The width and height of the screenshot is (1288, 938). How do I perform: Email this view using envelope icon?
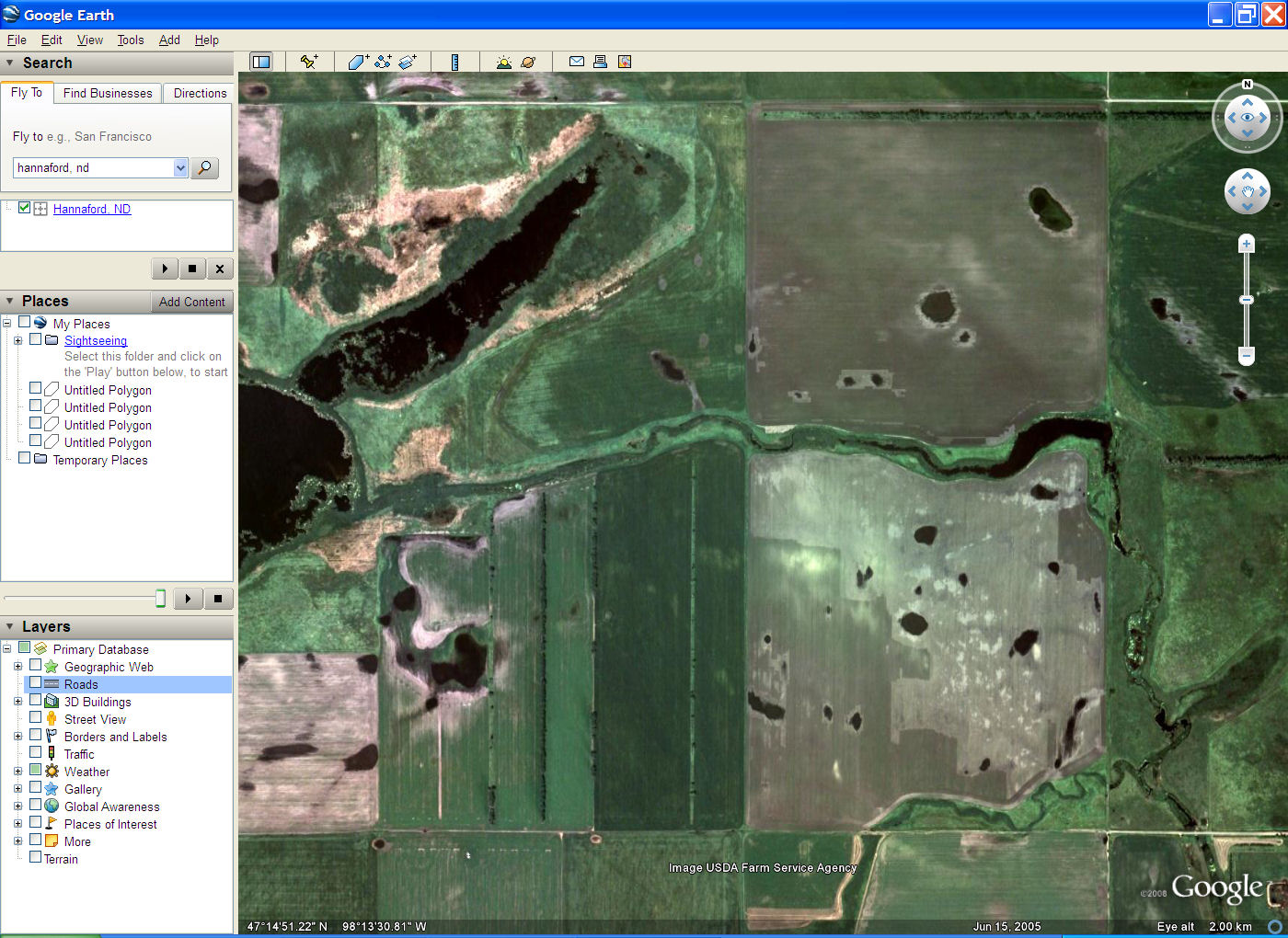577,62
